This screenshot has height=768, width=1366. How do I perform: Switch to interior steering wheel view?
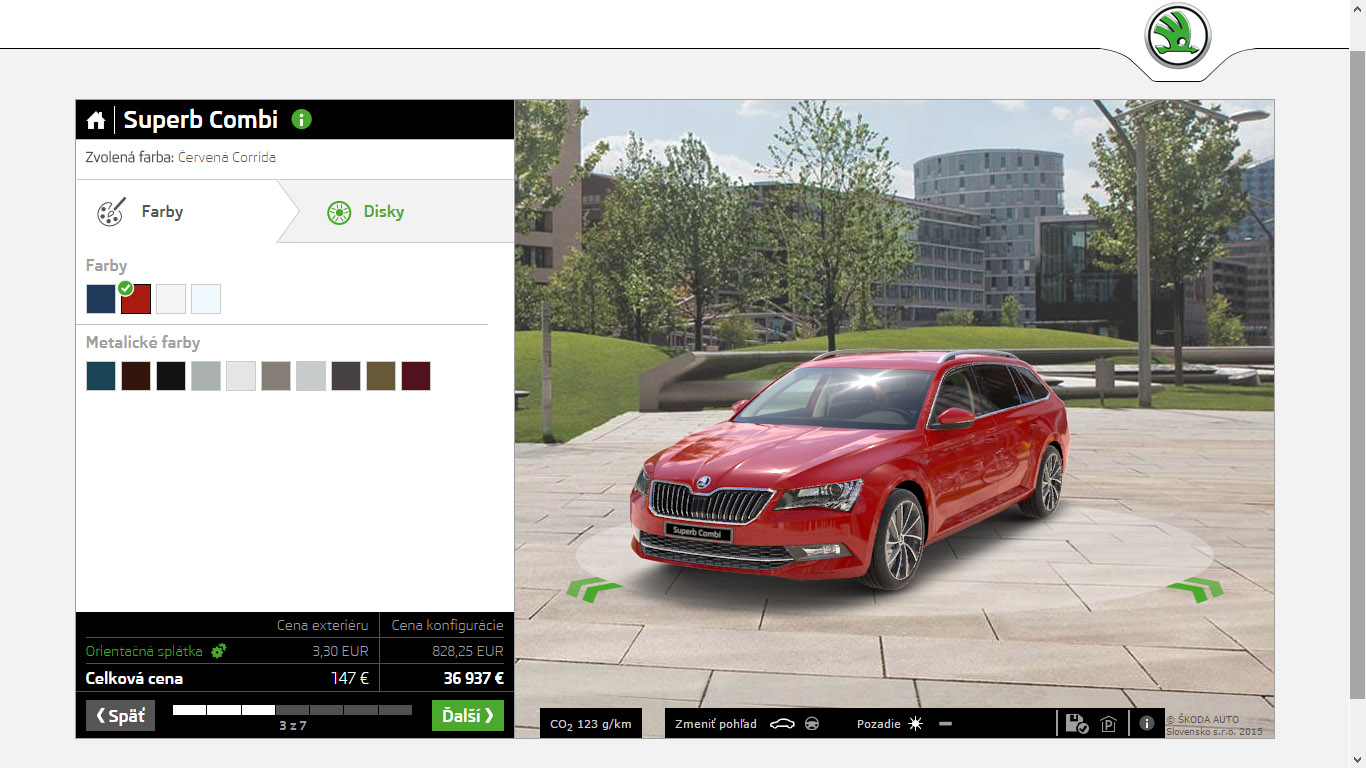coord(812,724)
